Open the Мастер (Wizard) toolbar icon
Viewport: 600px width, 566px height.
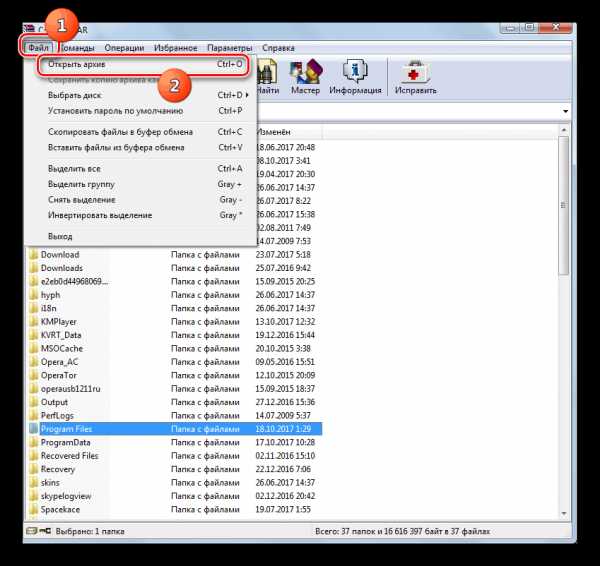[305, 72]
